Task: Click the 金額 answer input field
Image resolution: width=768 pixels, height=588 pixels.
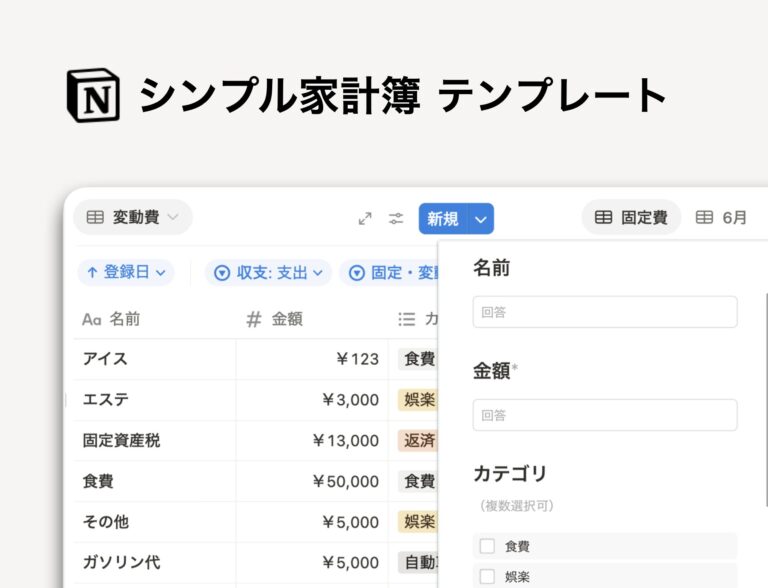Action: click(x=605, y=415)
